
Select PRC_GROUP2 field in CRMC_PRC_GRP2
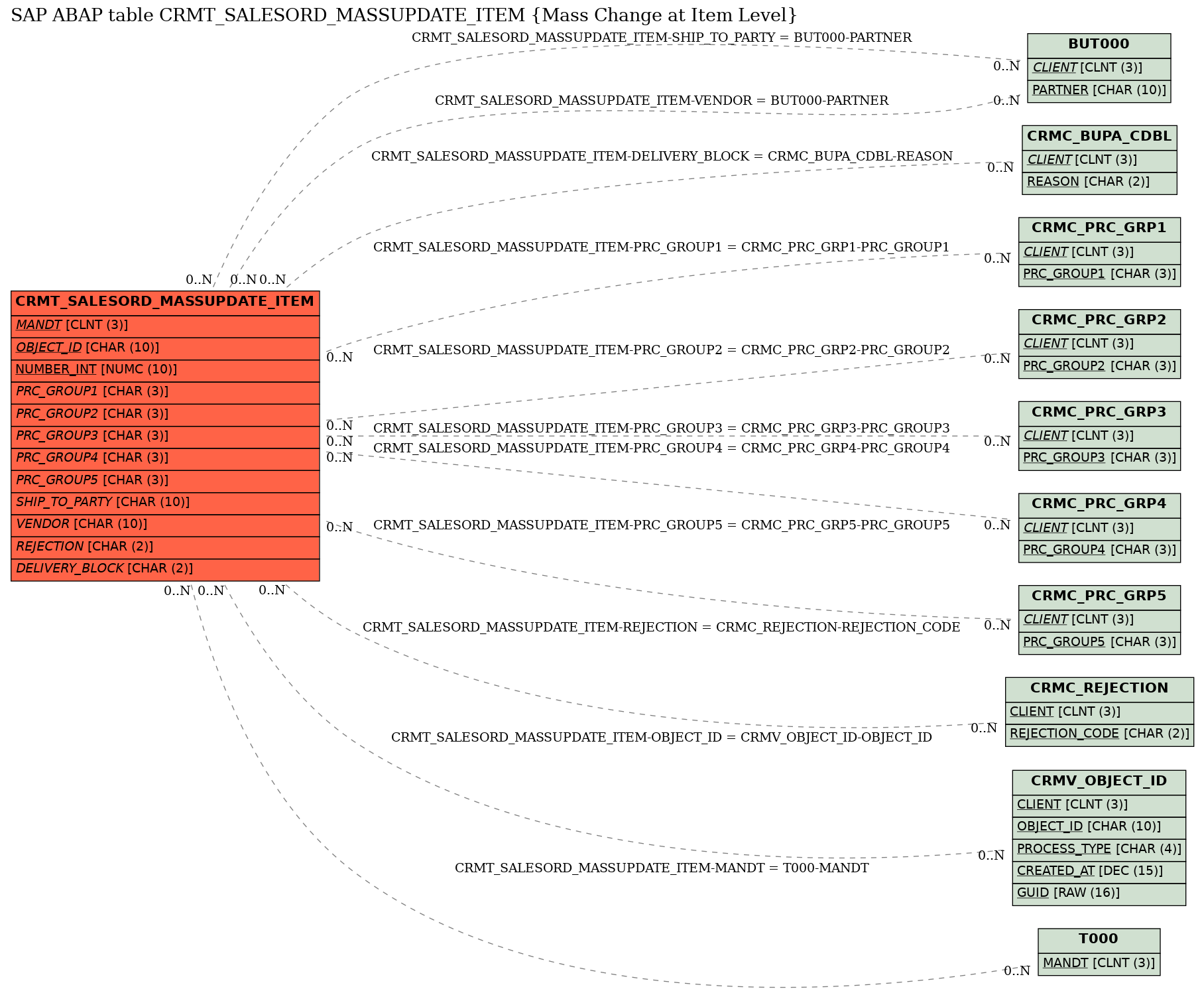point(1099,366)
